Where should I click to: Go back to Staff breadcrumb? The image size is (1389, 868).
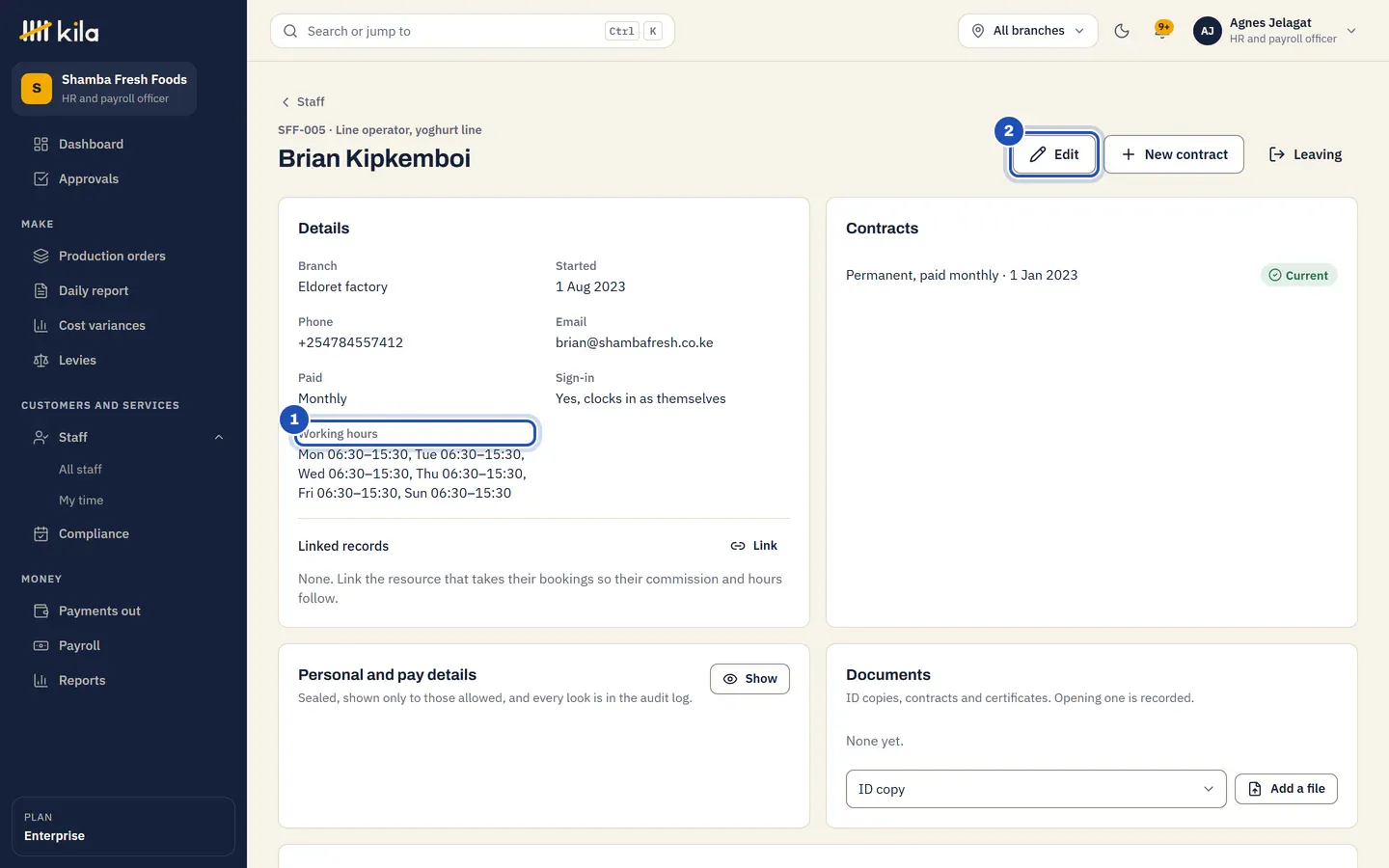click(302, 102)
